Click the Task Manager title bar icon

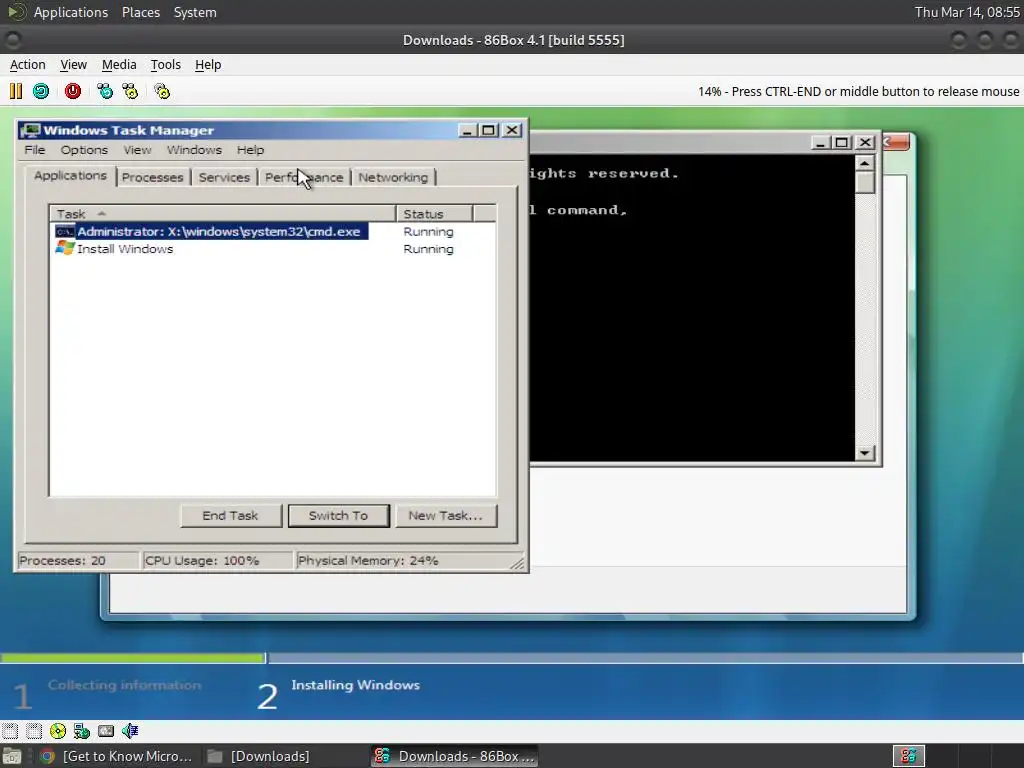click(x=30, y=130)
